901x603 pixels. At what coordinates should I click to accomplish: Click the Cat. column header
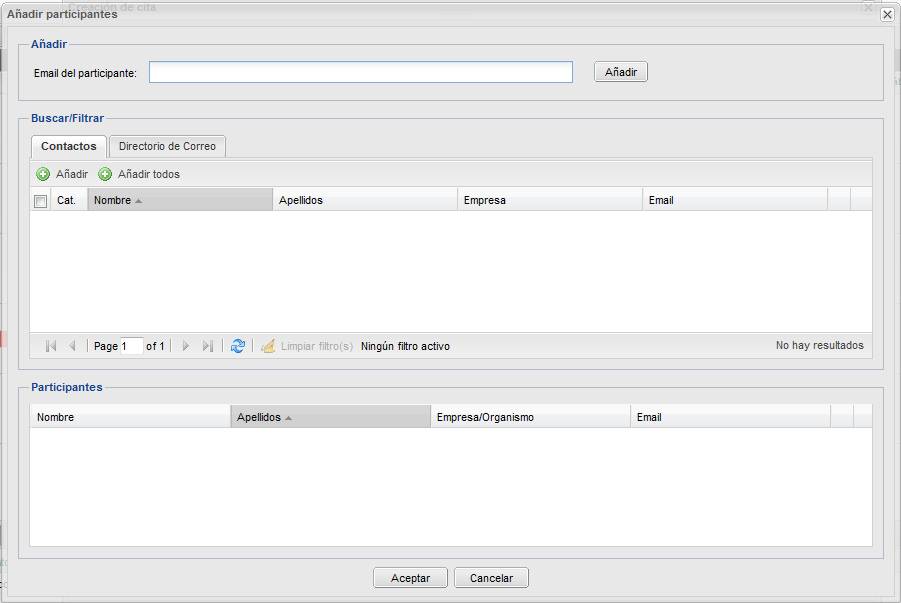pos(69,200)
